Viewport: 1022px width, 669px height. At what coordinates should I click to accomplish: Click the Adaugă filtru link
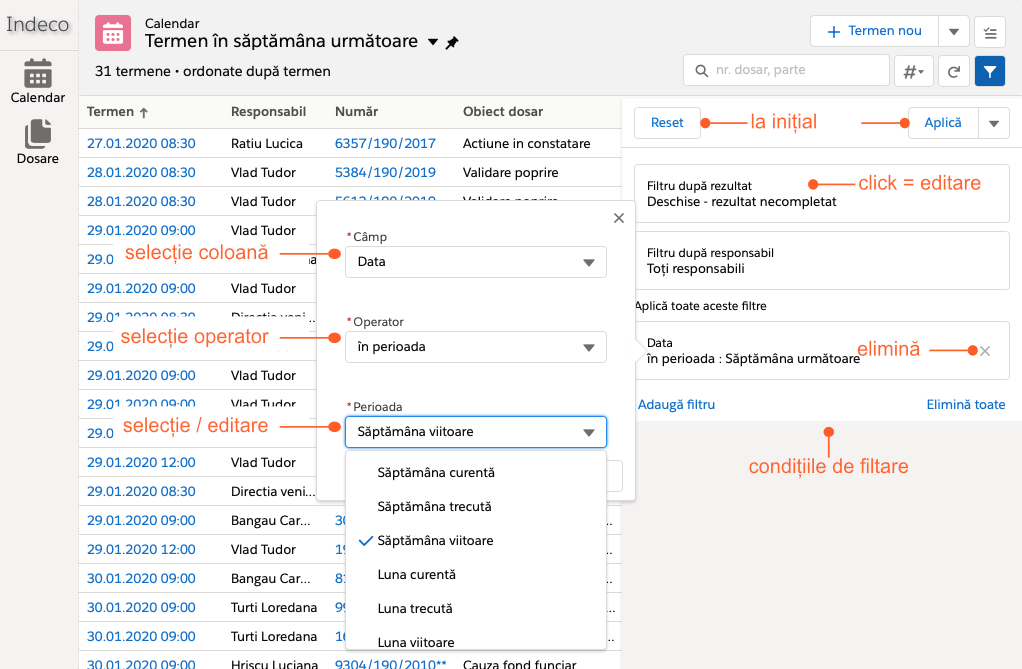[x=676, y=405]
